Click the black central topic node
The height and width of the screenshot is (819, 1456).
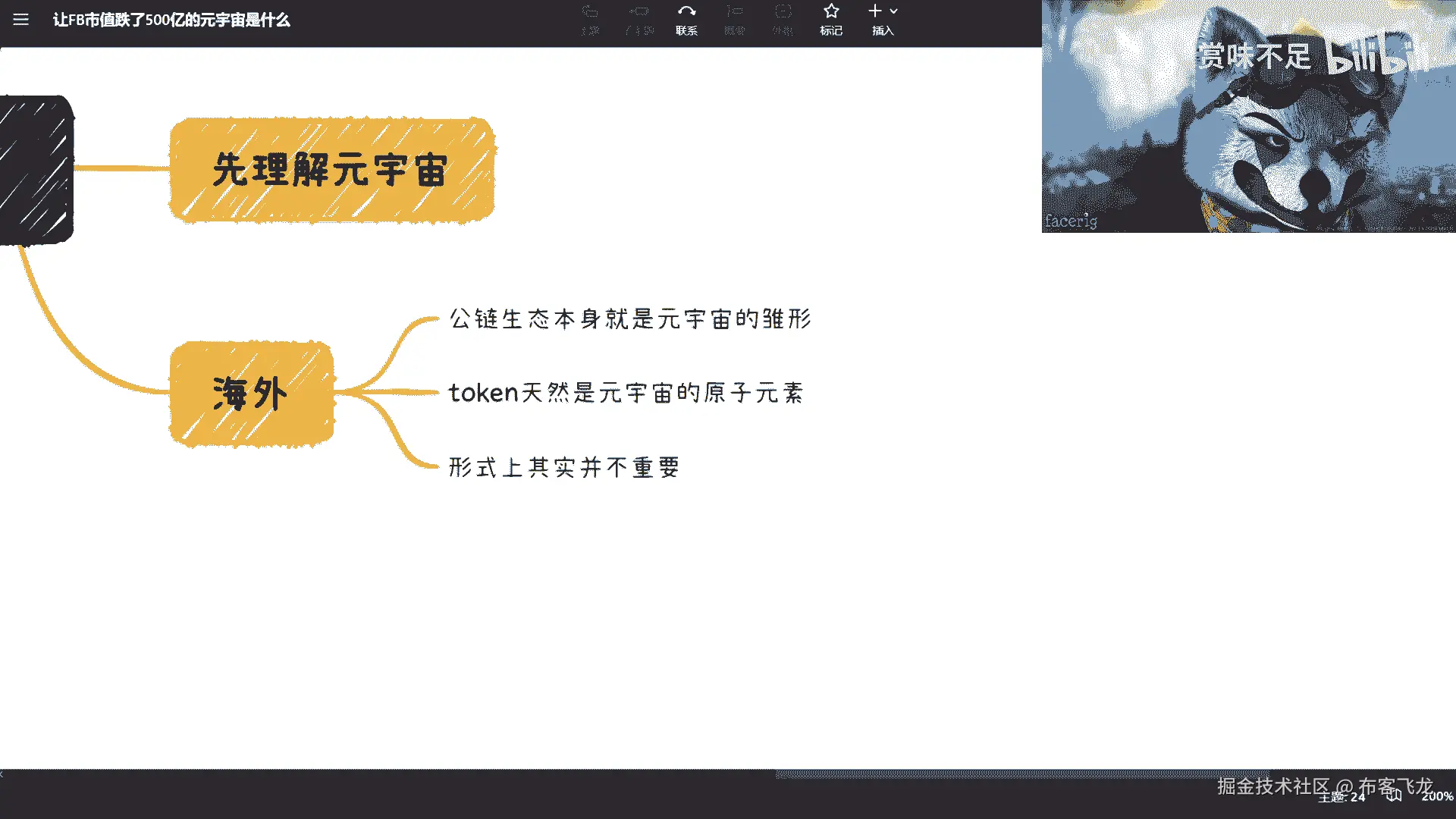(x=36, y=170)
